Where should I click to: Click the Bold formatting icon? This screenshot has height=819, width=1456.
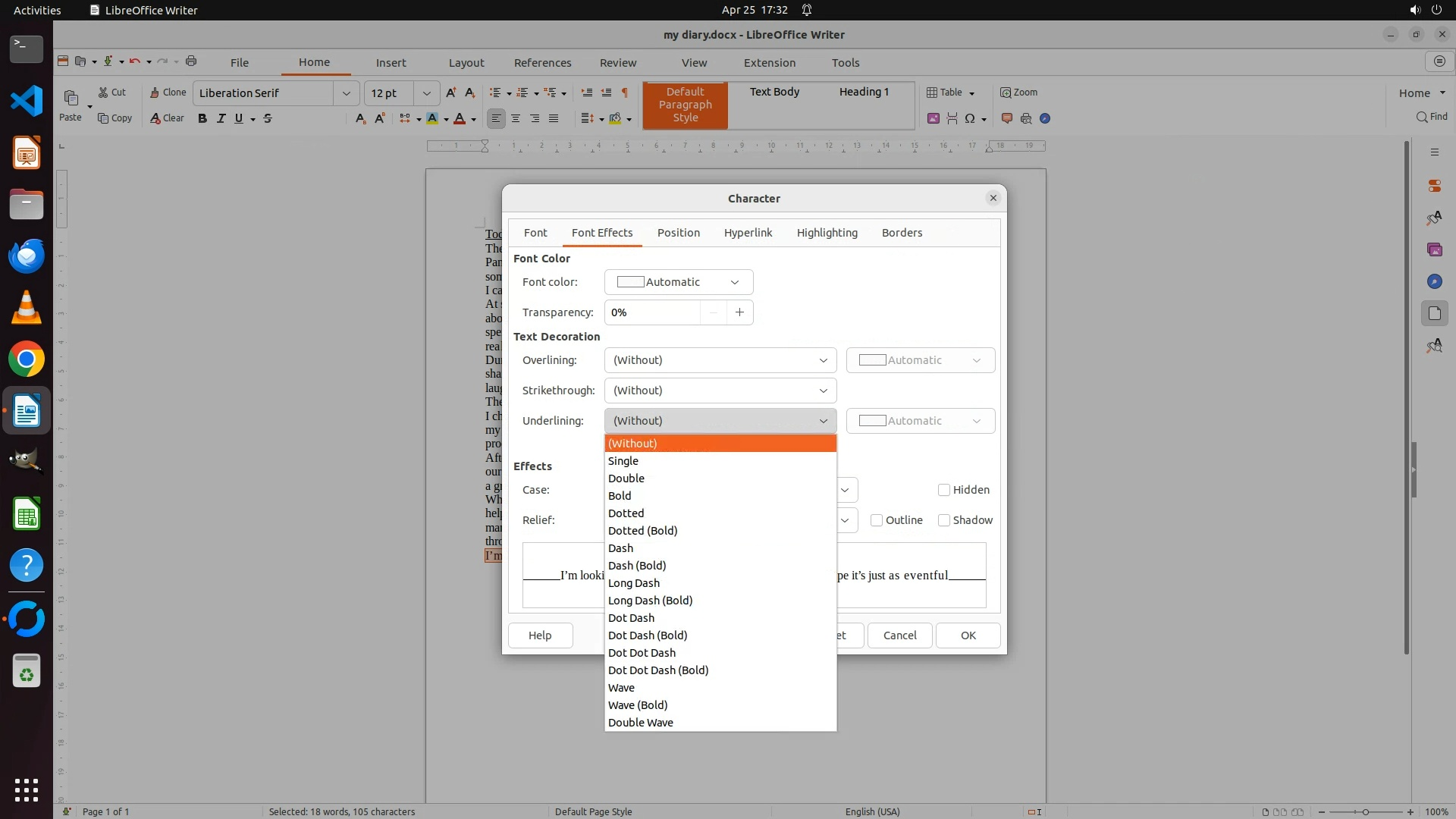coord(202,118)
